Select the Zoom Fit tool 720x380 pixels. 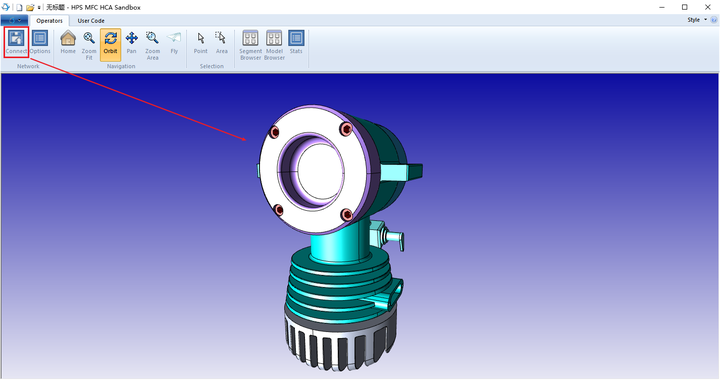point(89,45)
